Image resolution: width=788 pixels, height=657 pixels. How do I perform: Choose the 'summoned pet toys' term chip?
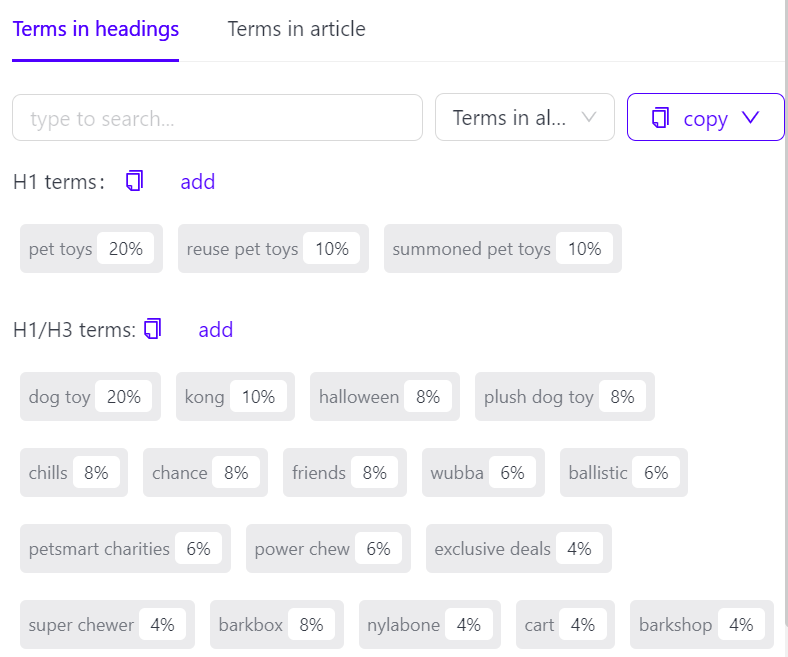(502, 249)
